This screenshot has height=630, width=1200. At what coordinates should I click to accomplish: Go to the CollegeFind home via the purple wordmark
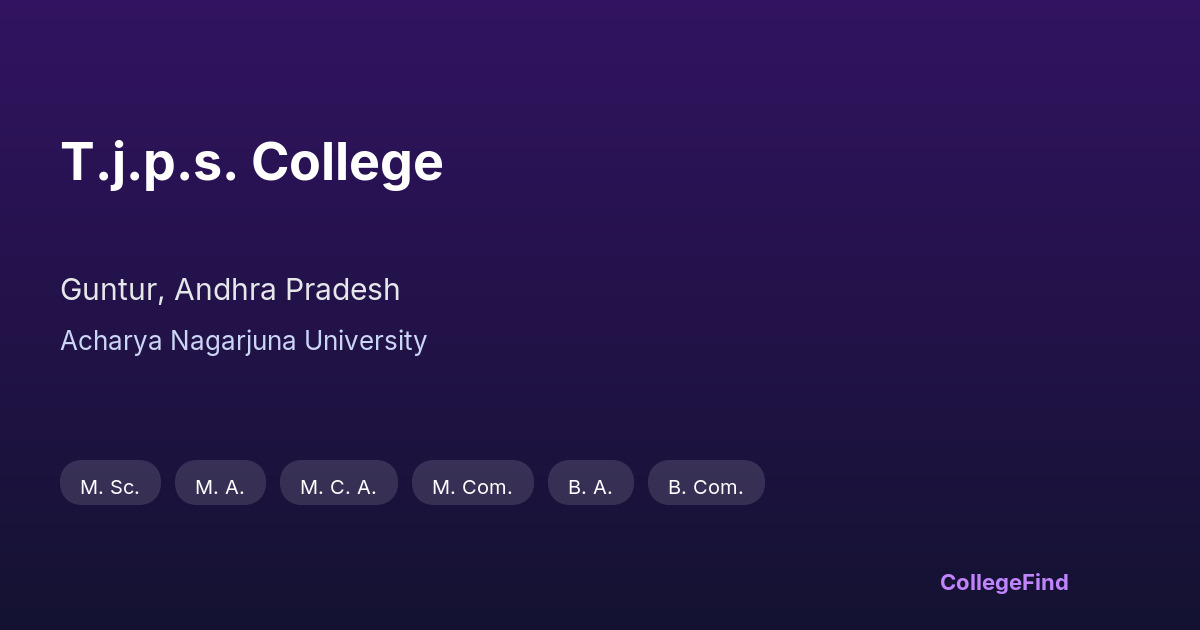pos(1004,582)
